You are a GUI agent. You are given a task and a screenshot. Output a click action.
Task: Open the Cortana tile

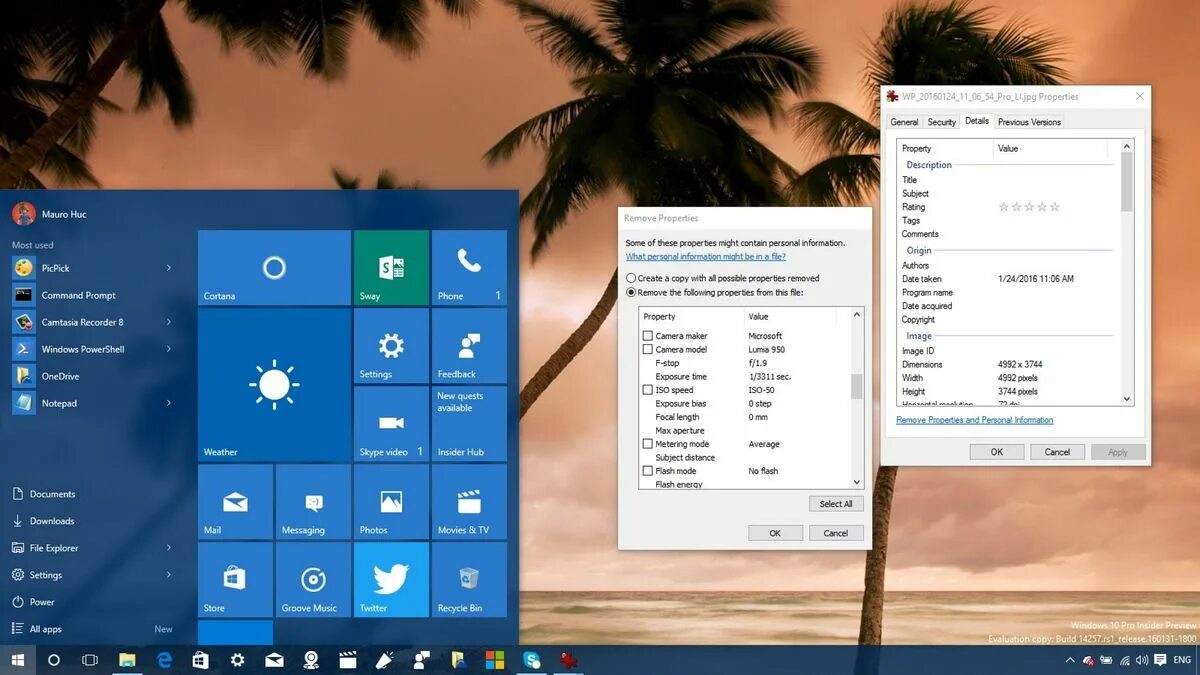(x=274, y=267)
